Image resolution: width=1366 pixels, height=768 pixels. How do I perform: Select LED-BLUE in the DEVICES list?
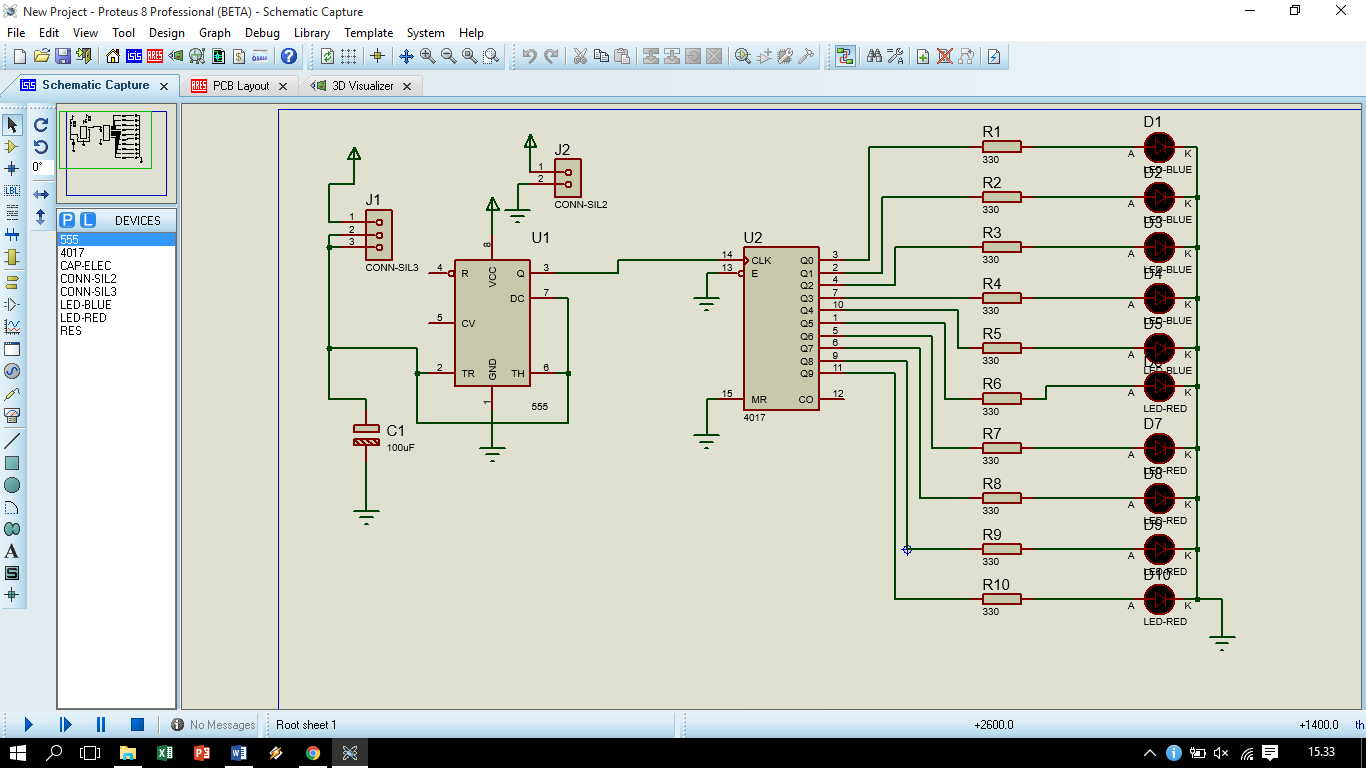[x=116, y=305]
